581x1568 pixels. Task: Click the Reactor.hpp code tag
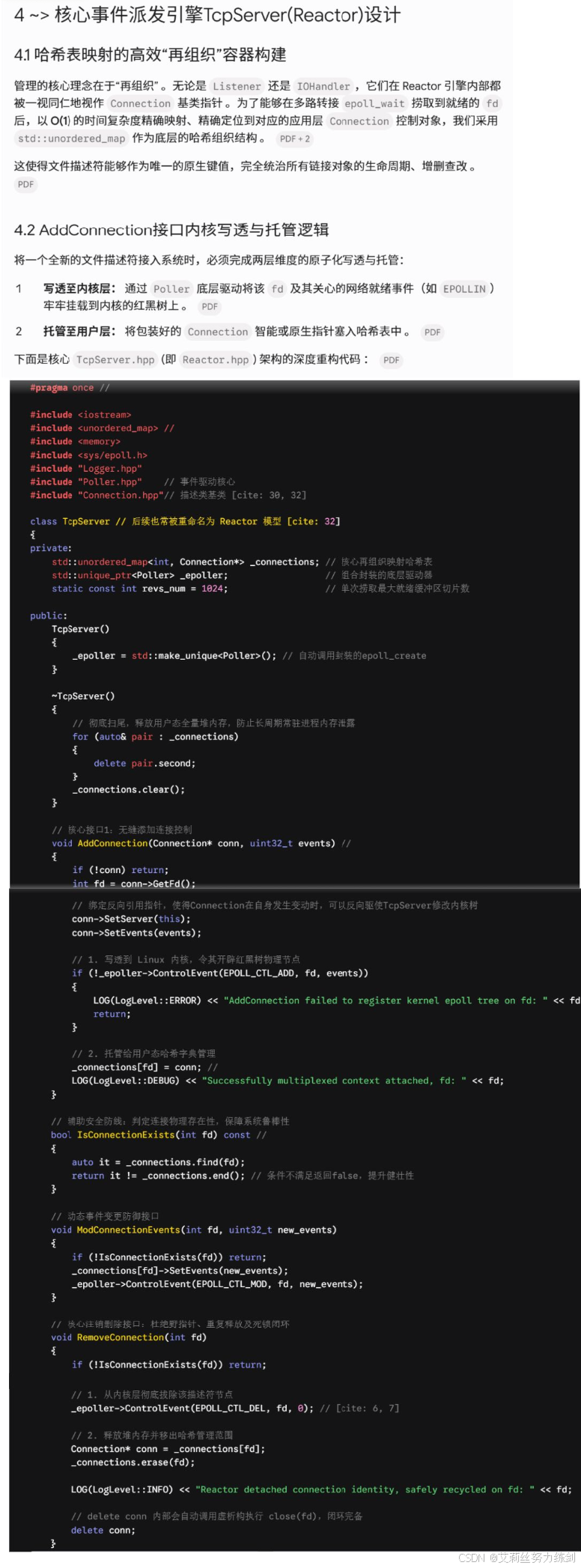tap(216, 359)
